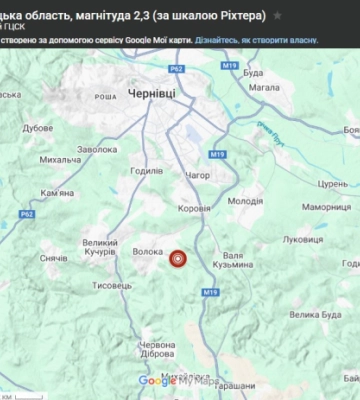Star this map with the star icon

[x=277, y=16]
